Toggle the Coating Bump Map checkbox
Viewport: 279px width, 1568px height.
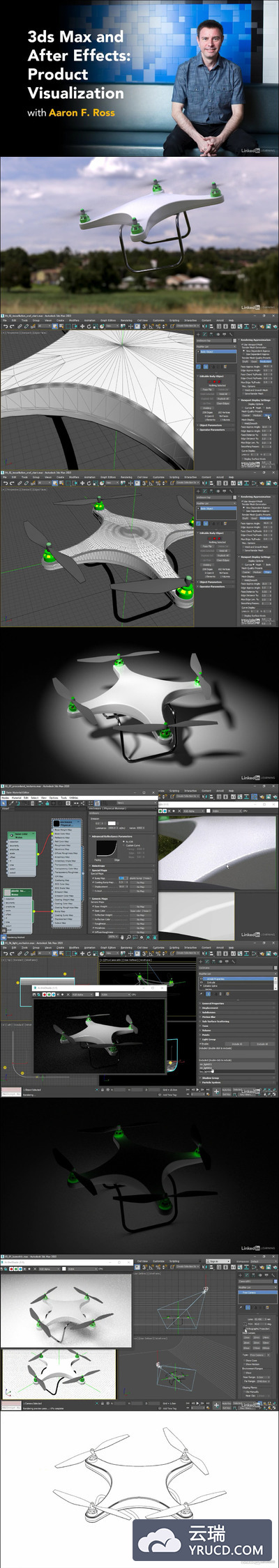point(93,882)
